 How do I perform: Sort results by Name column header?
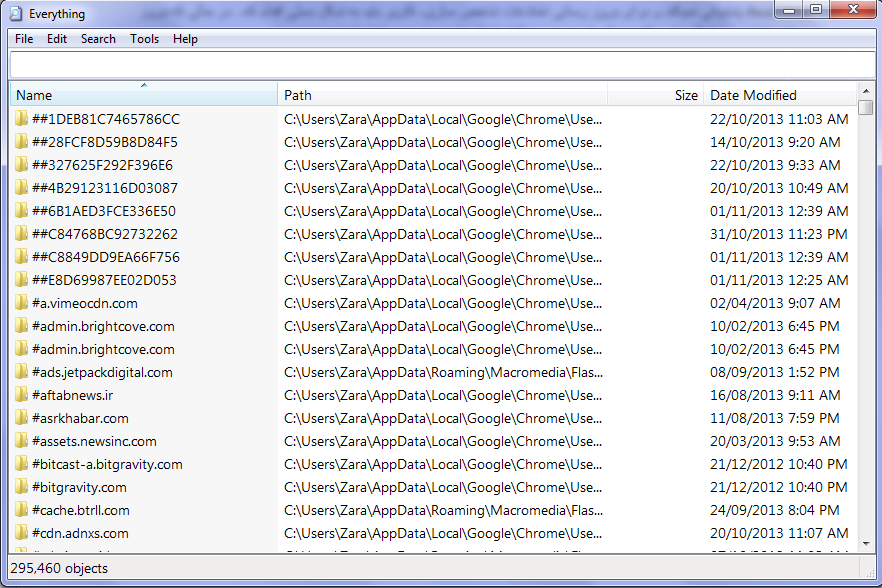point(143,95)
